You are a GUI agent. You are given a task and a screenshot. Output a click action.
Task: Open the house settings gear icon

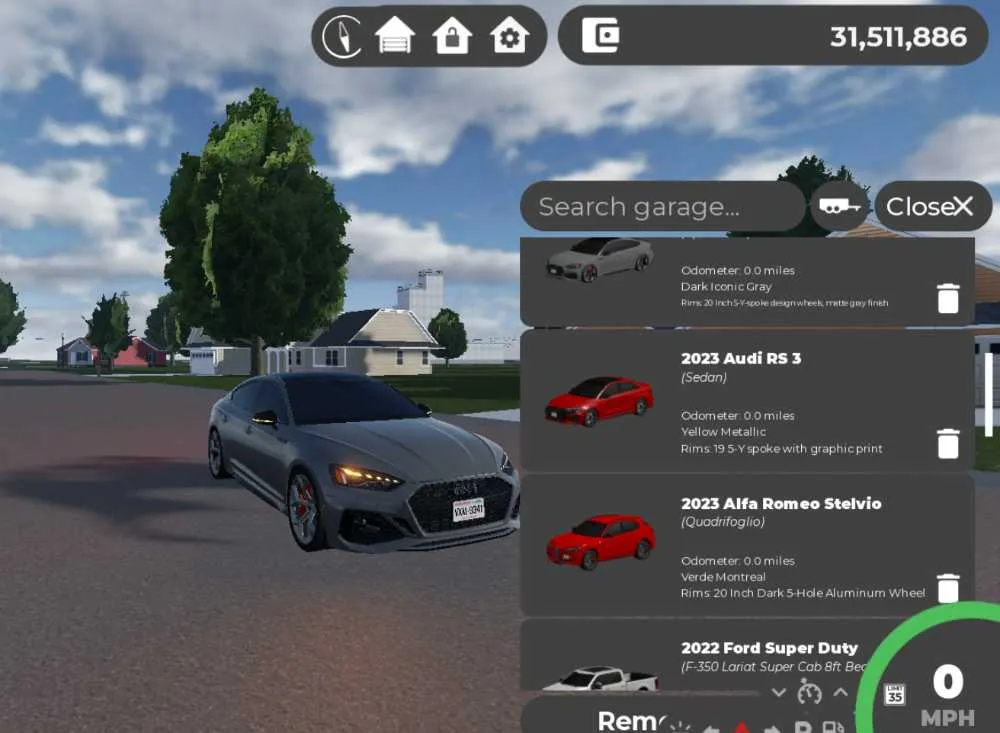509,34
